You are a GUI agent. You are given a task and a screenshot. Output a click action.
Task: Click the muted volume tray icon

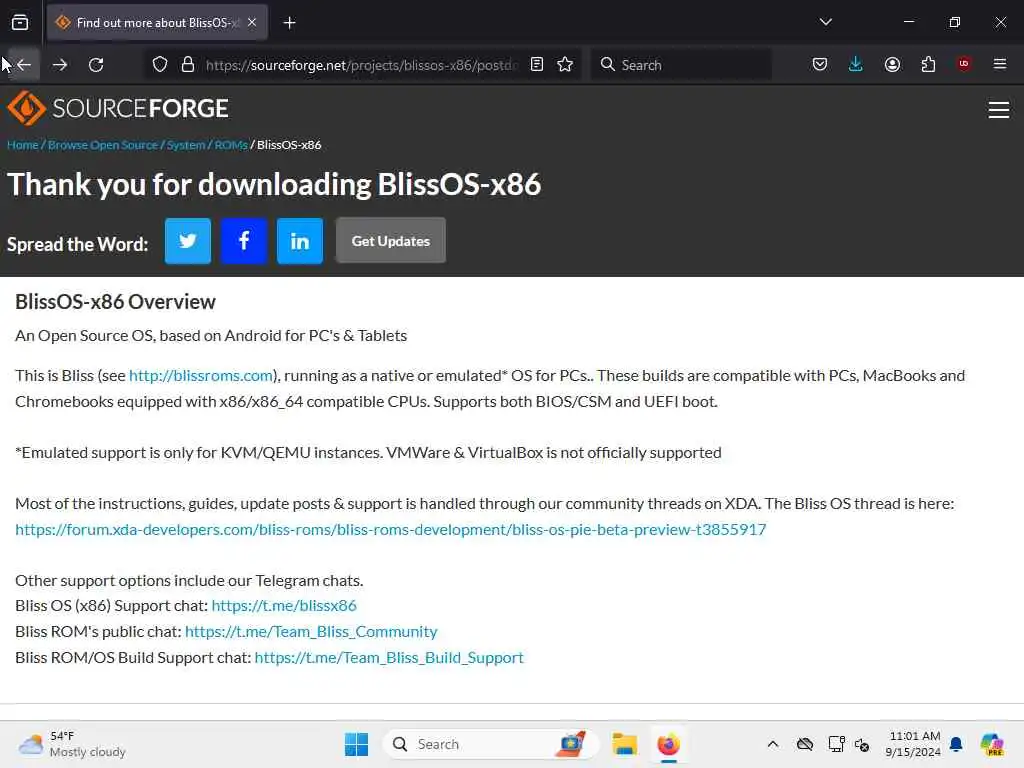pos(862,744)
